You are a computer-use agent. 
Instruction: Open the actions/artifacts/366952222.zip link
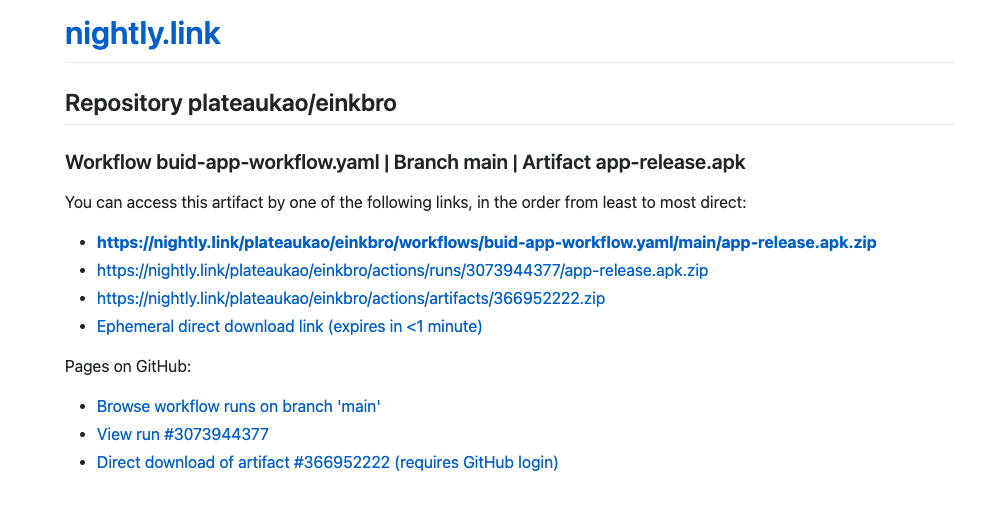tap(351, 298)
